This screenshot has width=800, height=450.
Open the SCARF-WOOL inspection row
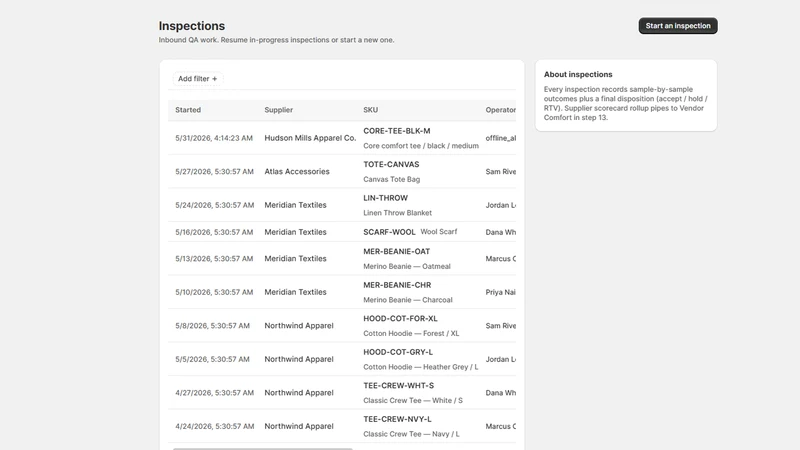[x=342, y=232]
